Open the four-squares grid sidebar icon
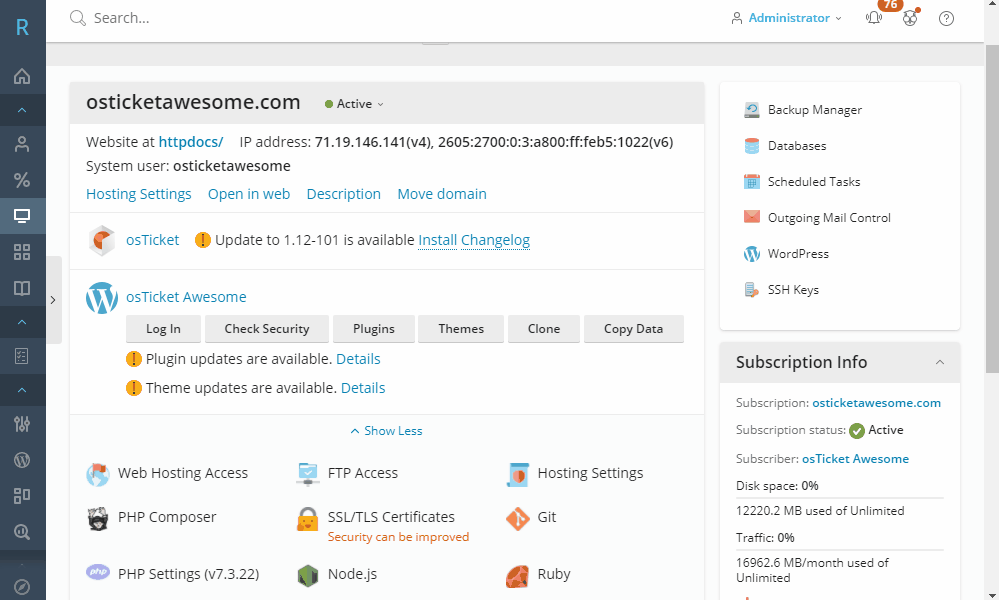The image size is (999, 600). 22,252
